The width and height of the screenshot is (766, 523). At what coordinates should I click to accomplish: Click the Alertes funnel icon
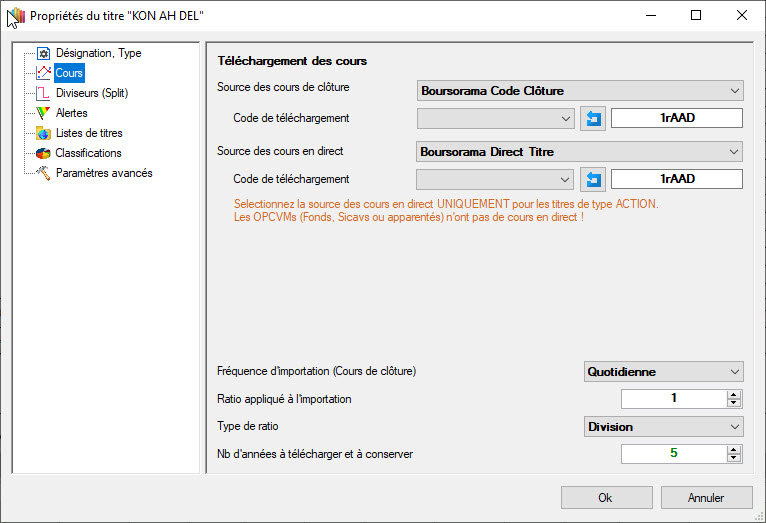point(43,113)
